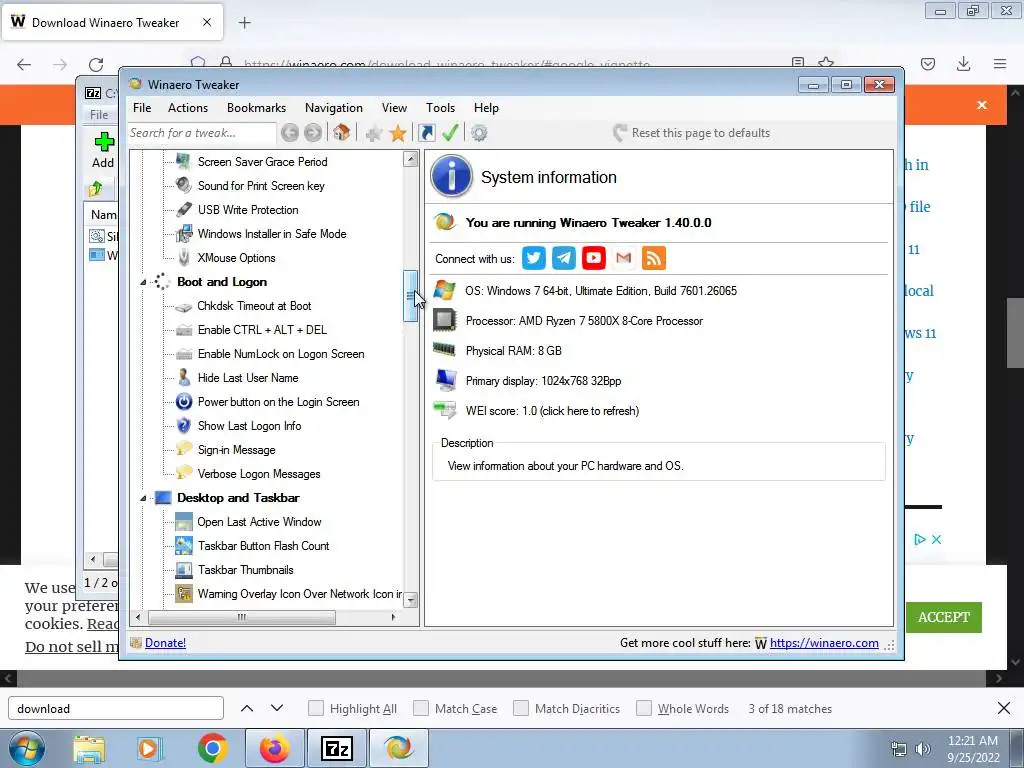
Task: Enable the Match Diacritics checkbox
Action: pyautogui.click(x=521, y=709)
